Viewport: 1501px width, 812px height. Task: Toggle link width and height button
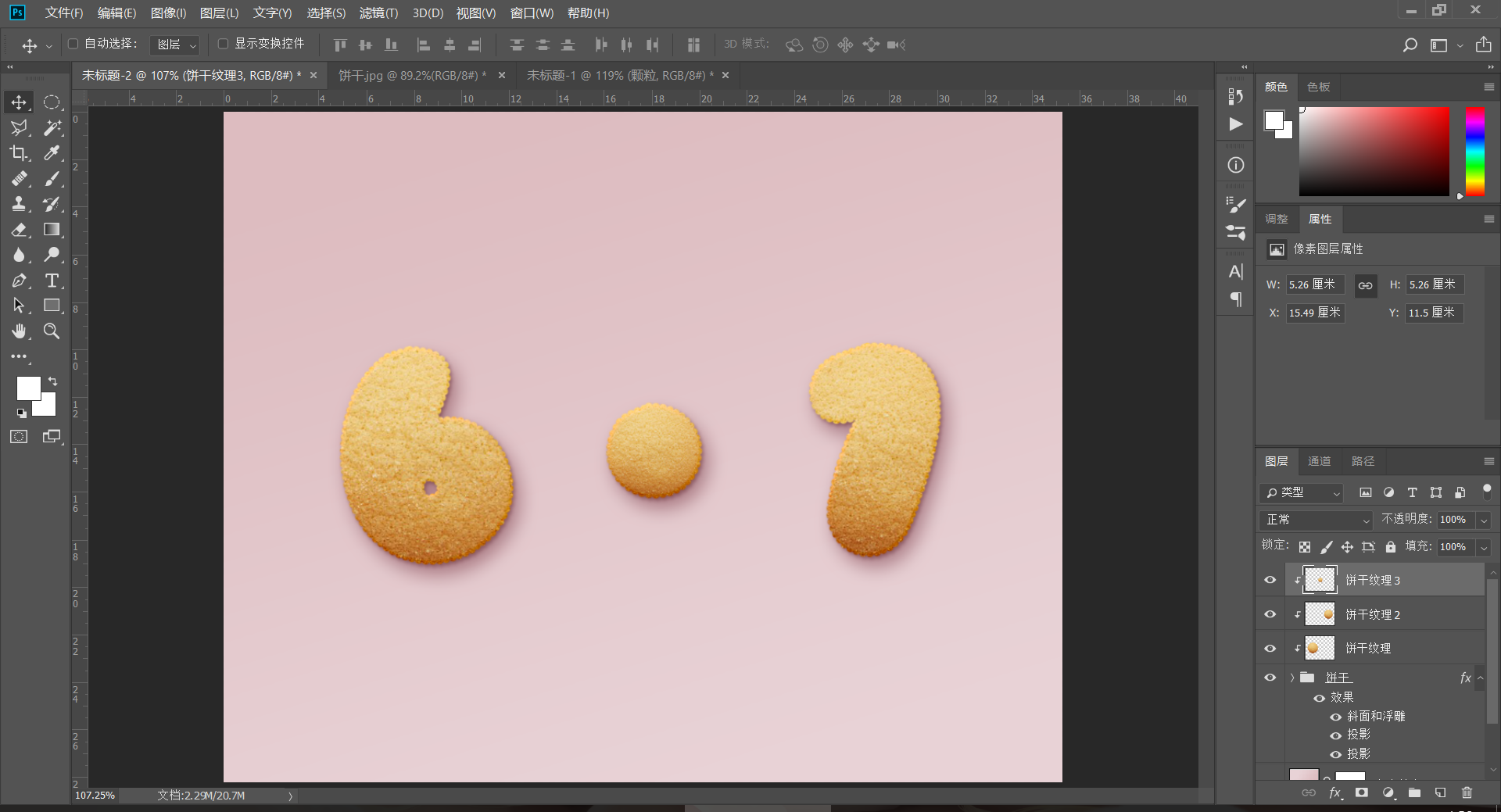pyautogui.click(x=1365, y=285)
